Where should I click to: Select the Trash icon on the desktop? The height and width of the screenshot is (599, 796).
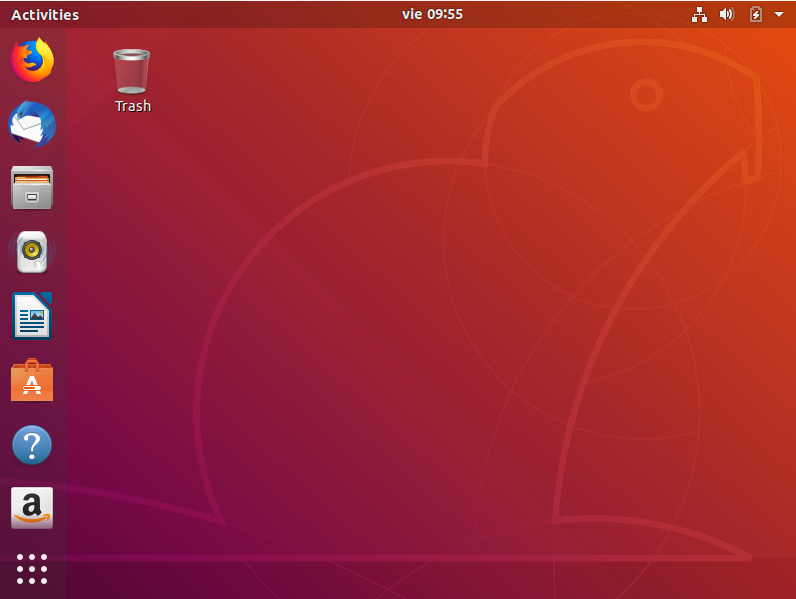132,70
